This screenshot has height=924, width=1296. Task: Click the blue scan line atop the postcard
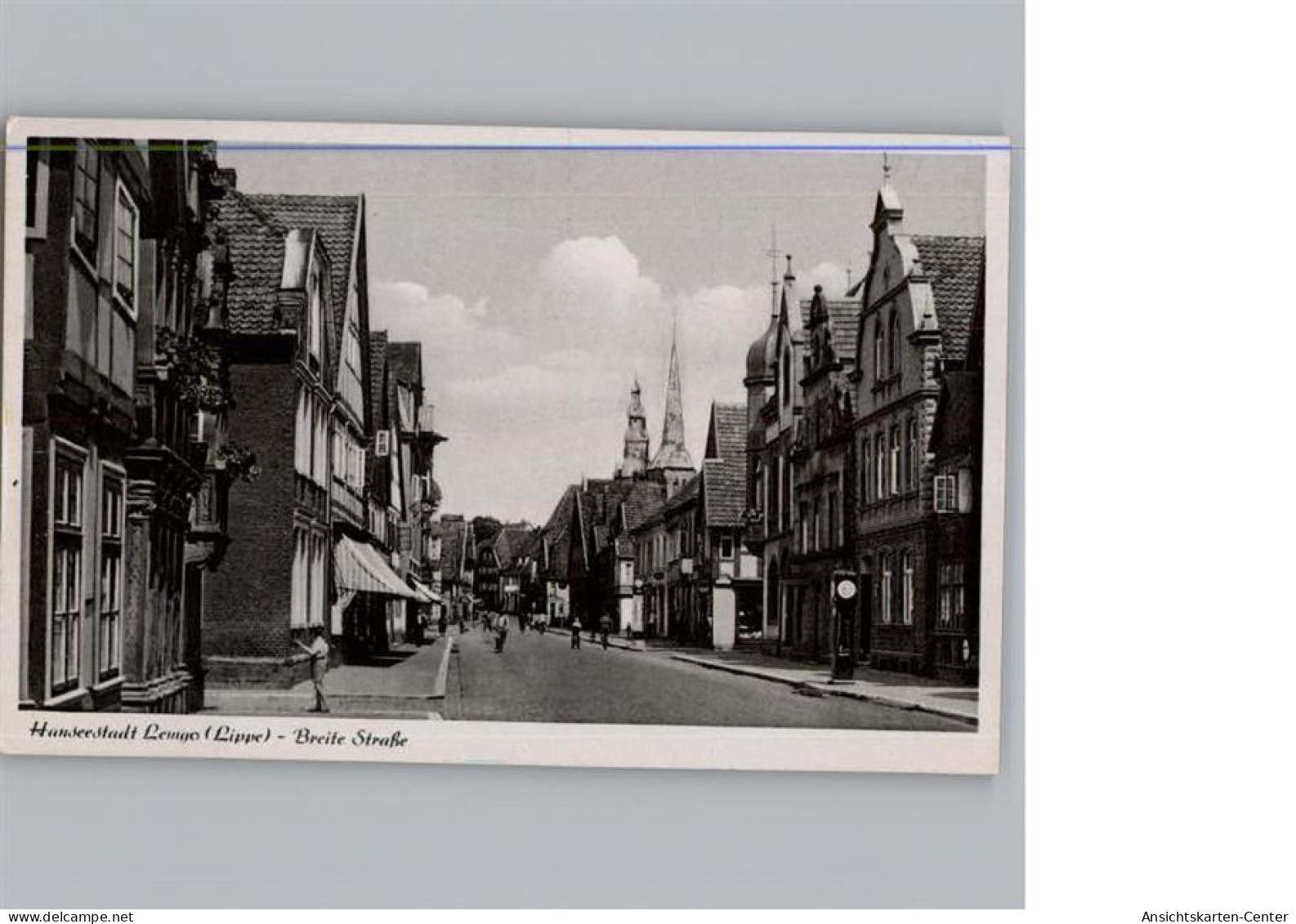tap(507, 148)
